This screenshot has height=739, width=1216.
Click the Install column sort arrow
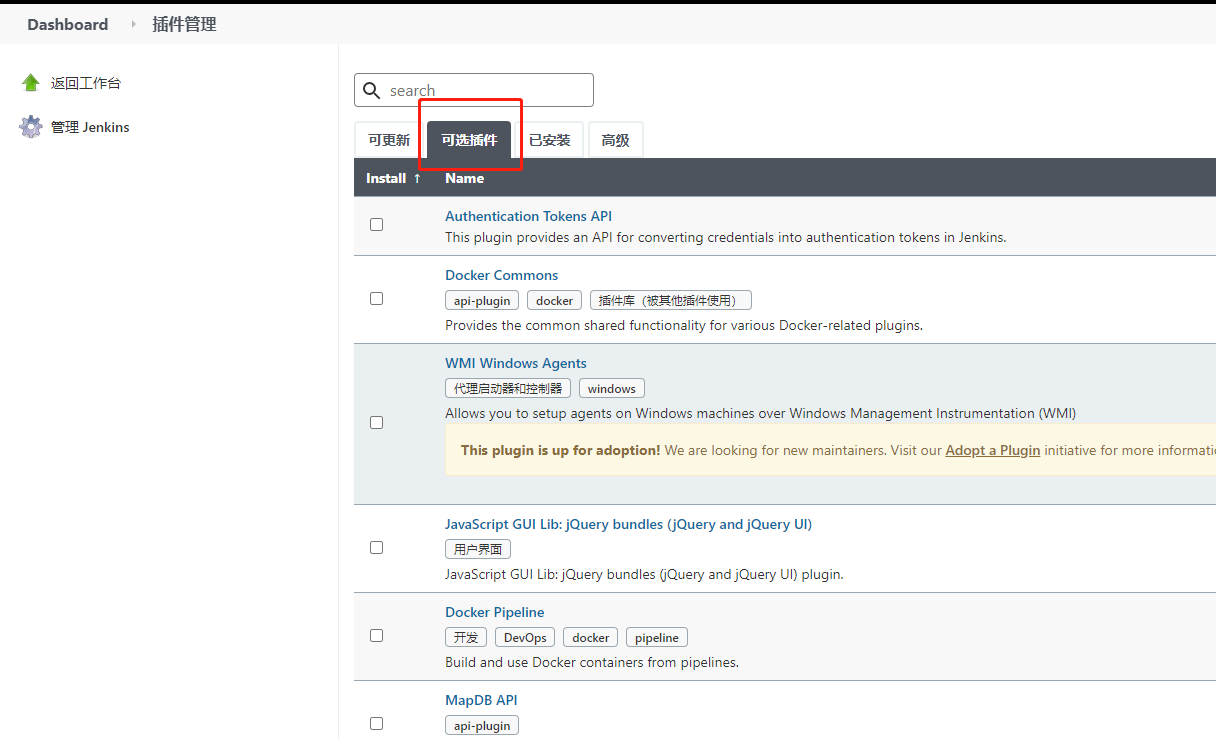pos(417,179)
